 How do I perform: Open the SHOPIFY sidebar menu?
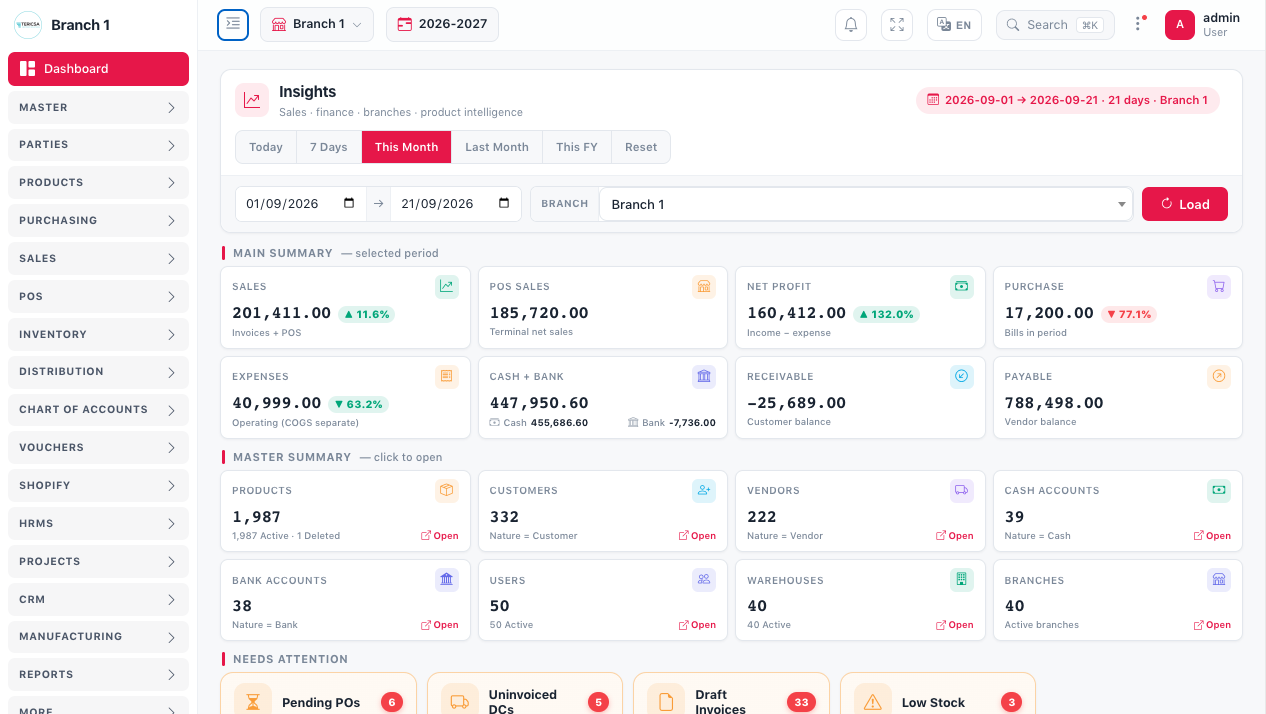point(98,486)
